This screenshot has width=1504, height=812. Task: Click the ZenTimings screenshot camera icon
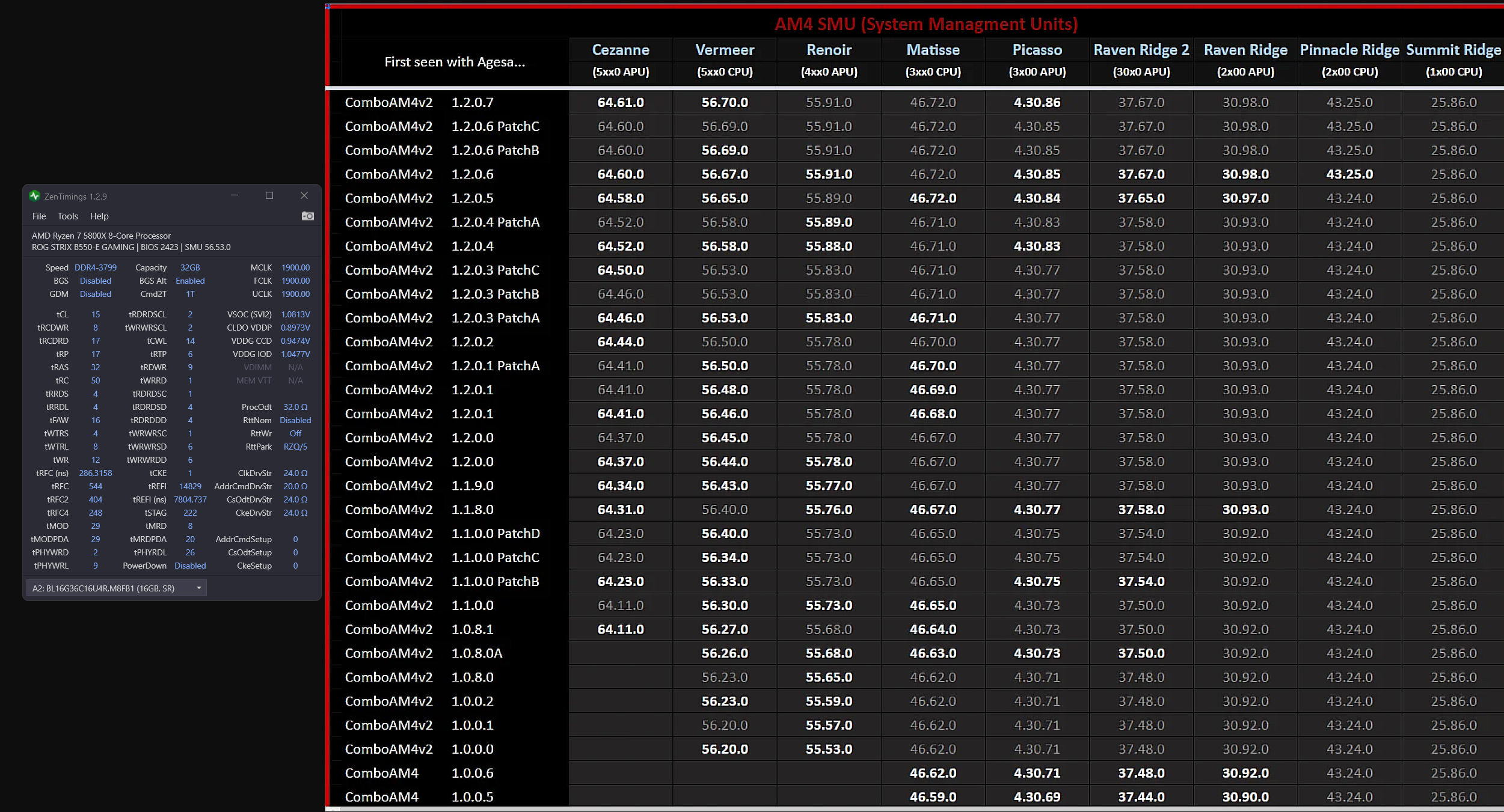[x=307, y=216]
